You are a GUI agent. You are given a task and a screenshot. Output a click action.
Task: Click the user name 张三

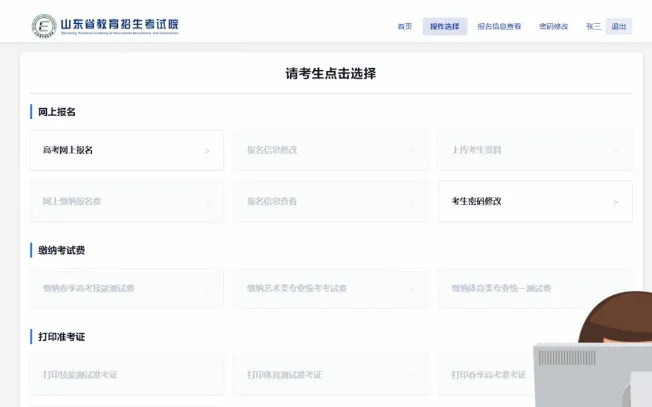click(x=593, y=26)
